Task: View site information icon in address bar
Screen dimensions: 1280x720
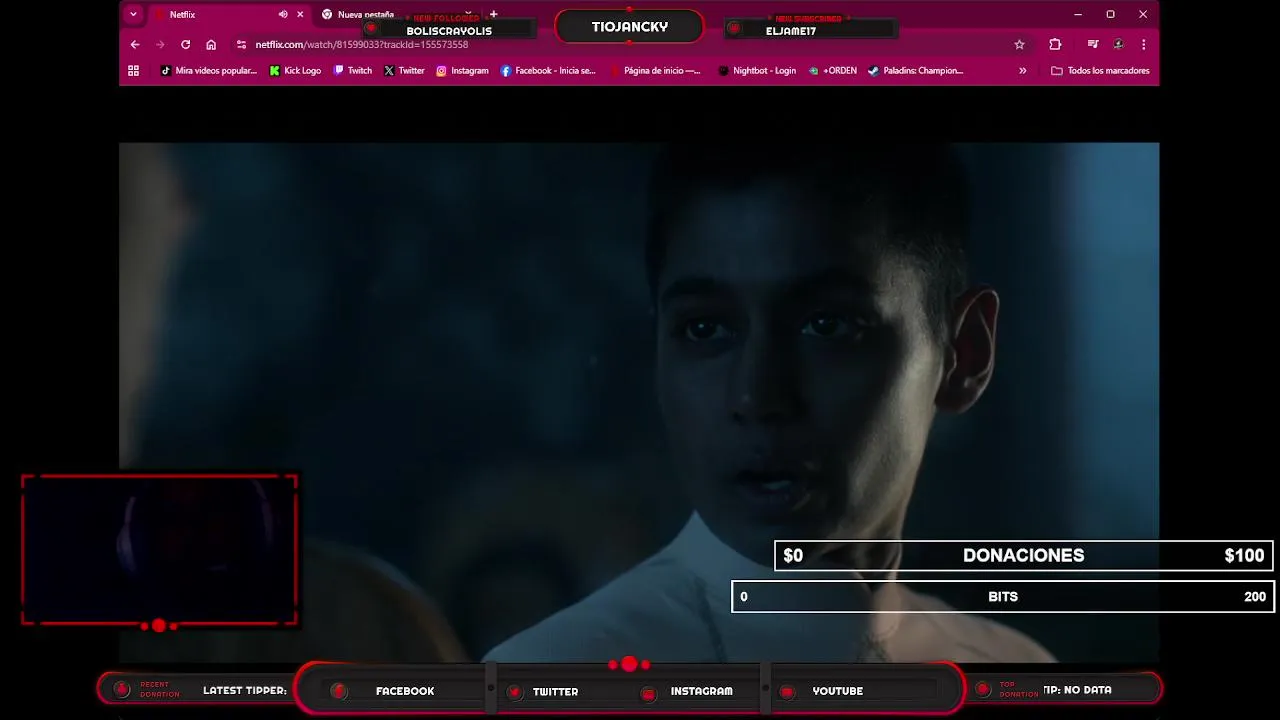Action: (241, 44)
